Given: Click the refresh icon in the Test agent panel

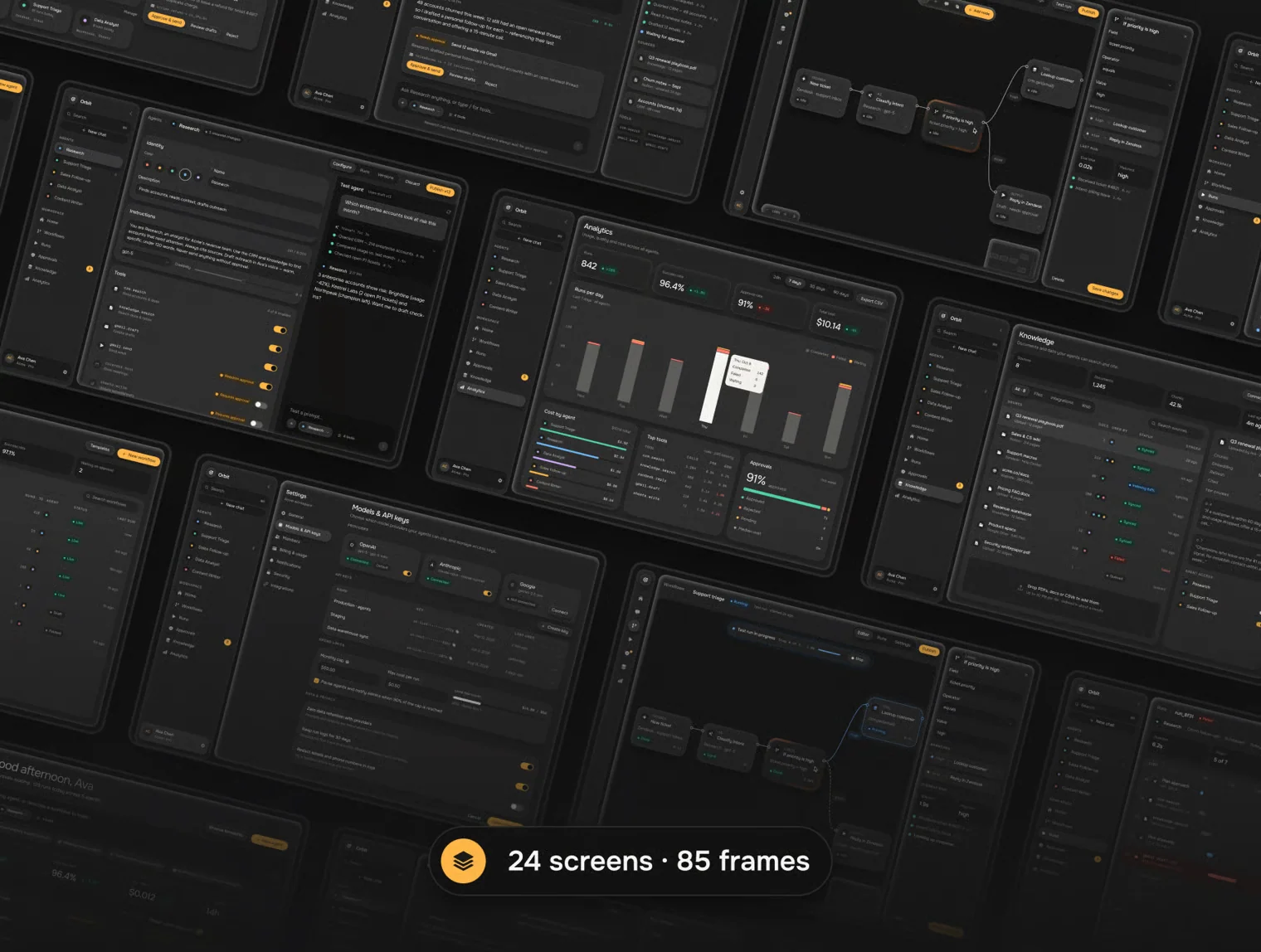Looking at the screenshot, I should (449, 211).
